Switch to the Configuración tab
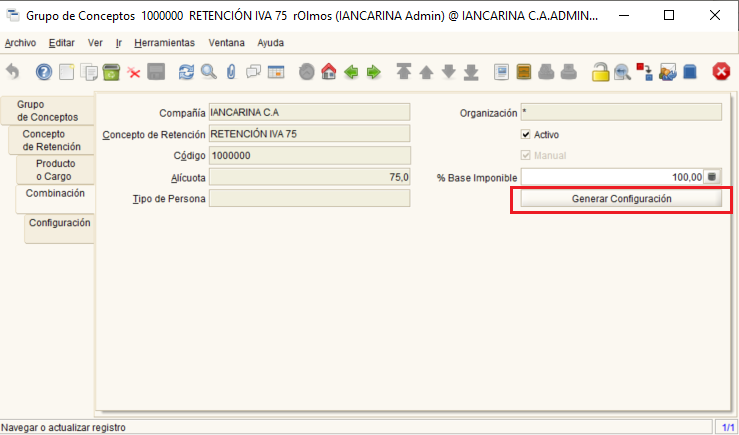This screenshot has height=435, width=739. pyautogui.click(x=59, y=229)
